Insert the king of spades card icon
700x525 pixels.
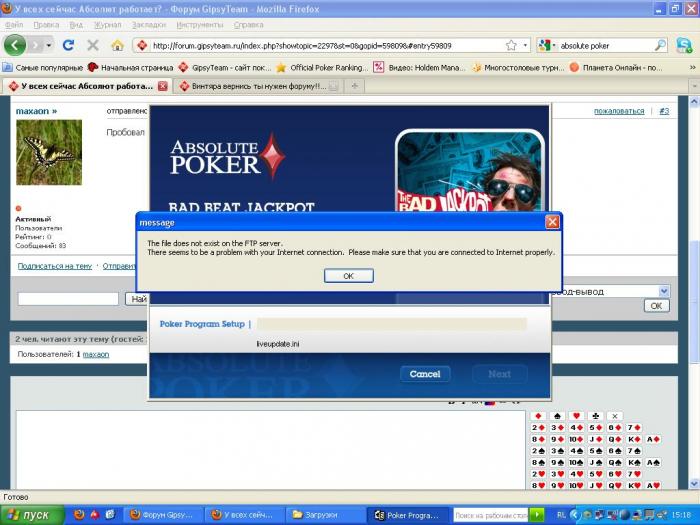coord(634,462)
